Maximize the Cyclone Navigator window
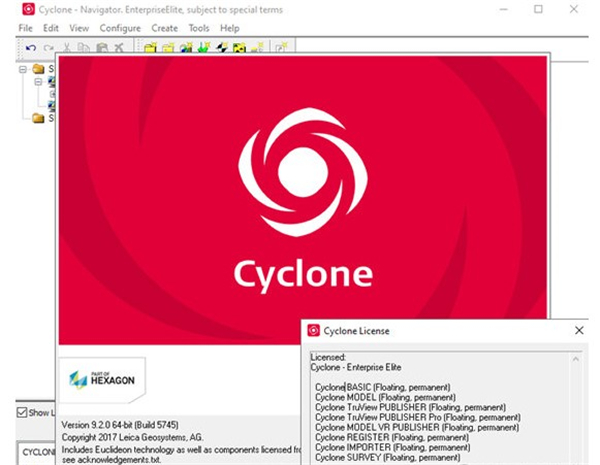The height and width of the screenshot is (465, 600). [x=538, y=9]
